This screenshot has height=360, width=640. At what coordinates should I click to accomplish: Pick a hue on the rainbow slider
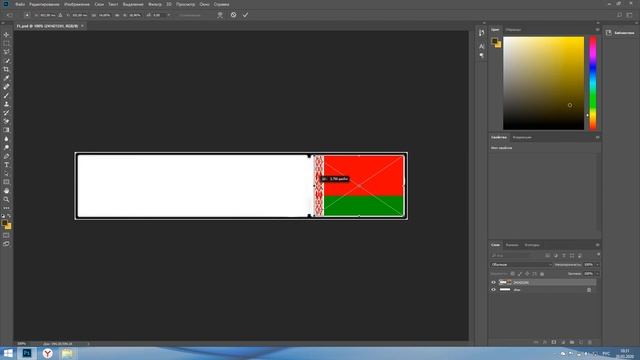(x=593, y=83)
